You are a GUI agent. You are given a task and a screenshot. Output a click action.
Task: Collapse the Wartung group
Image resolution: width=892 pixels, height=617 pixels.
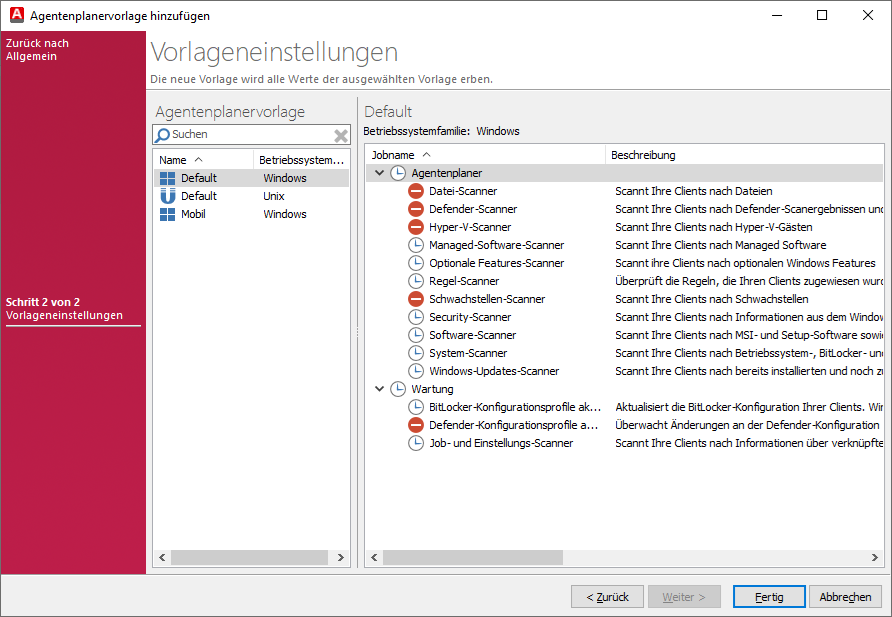(379, 389)
